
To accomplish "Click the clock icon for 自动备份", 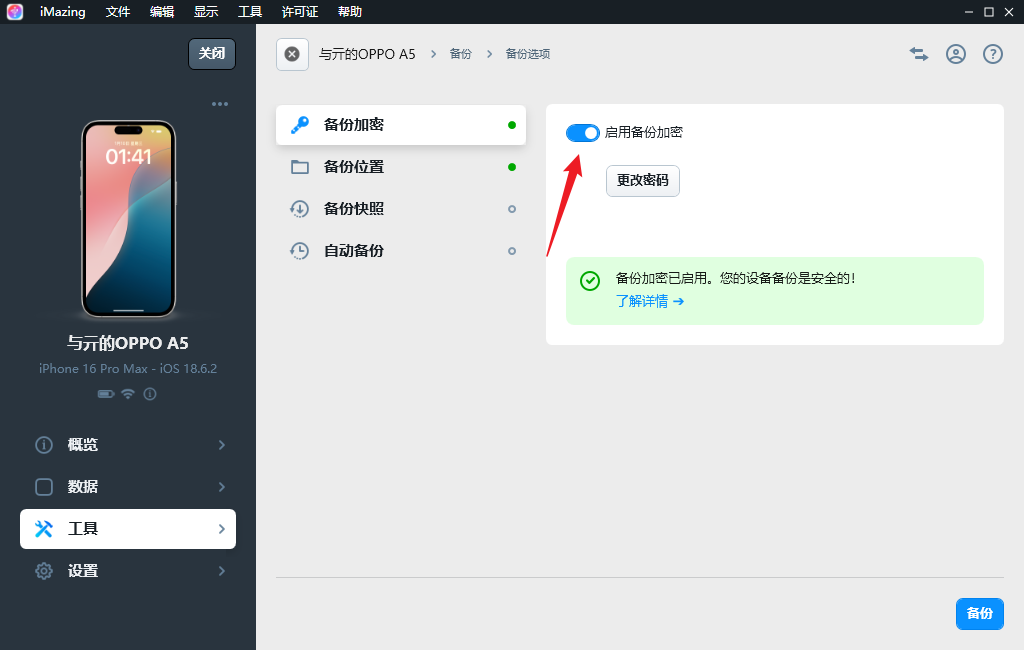I will tap(300, 251).
